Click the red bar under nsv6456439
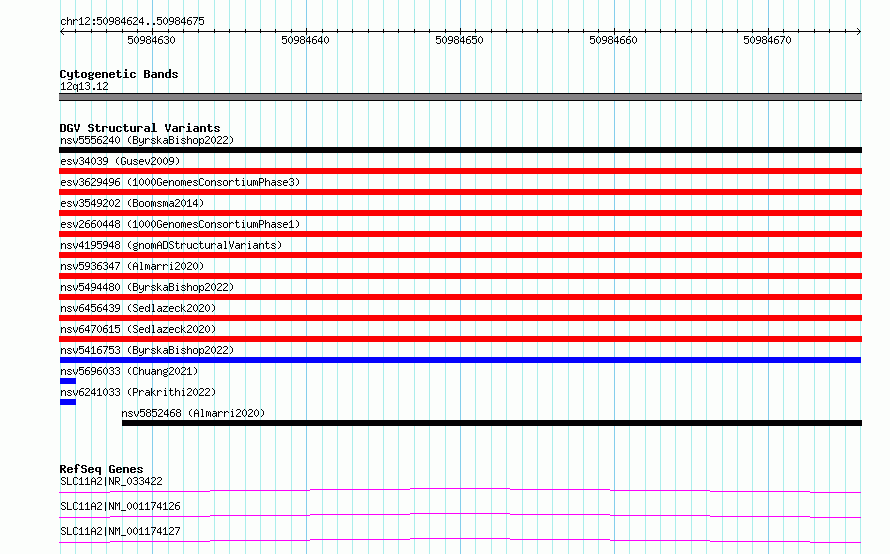This screenshot has height=554, width=890. pos(460,318)
